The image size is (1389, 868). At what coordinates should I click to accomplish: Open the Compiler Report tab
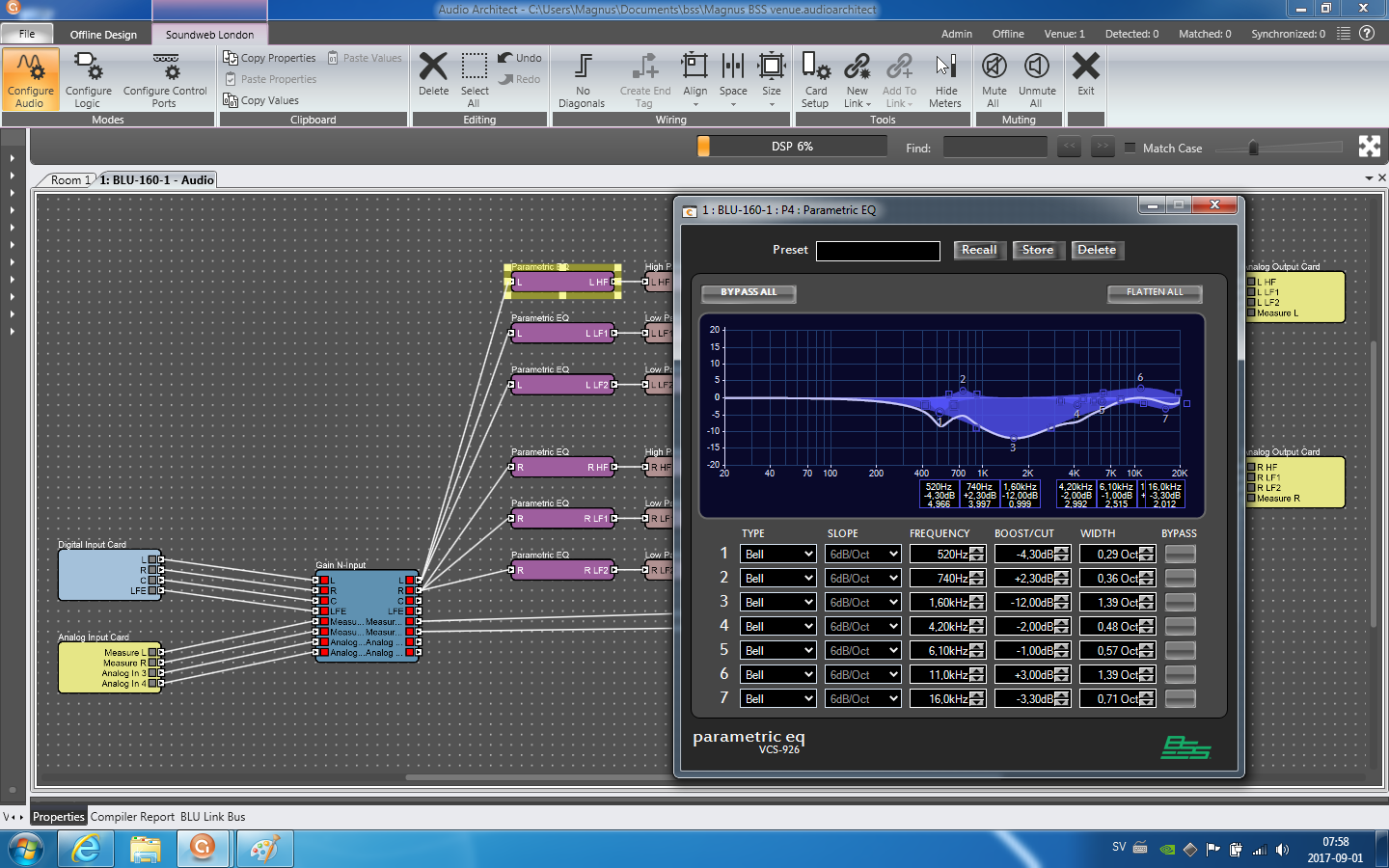coord(132,817)
